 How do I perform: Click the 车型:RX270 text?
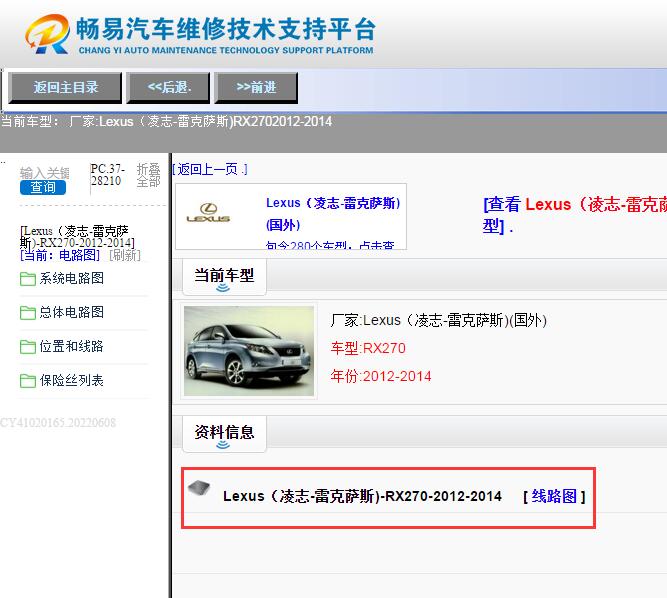pos(368,348)
